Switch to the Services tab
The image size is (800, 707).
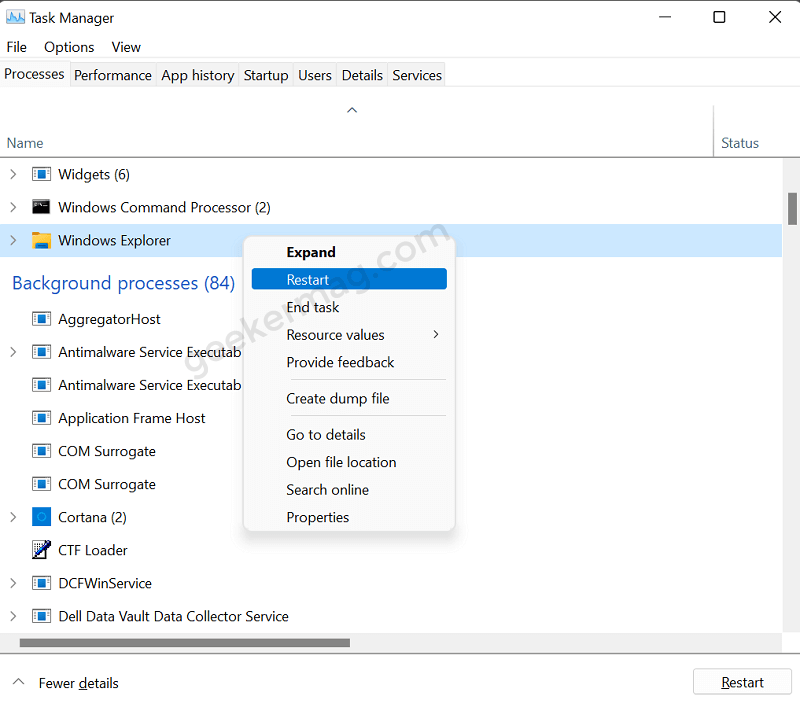417,75
